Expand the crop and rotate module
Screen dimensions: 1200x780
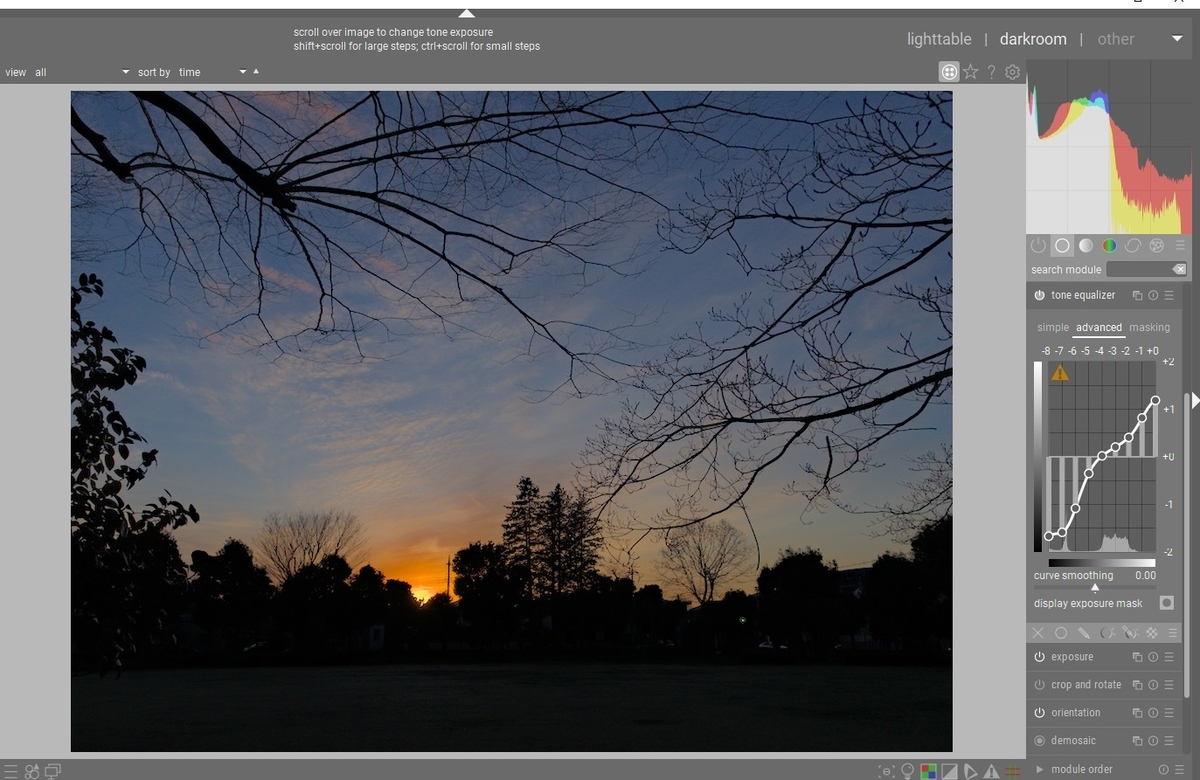pyautogui.click(x=1086, y=685)
